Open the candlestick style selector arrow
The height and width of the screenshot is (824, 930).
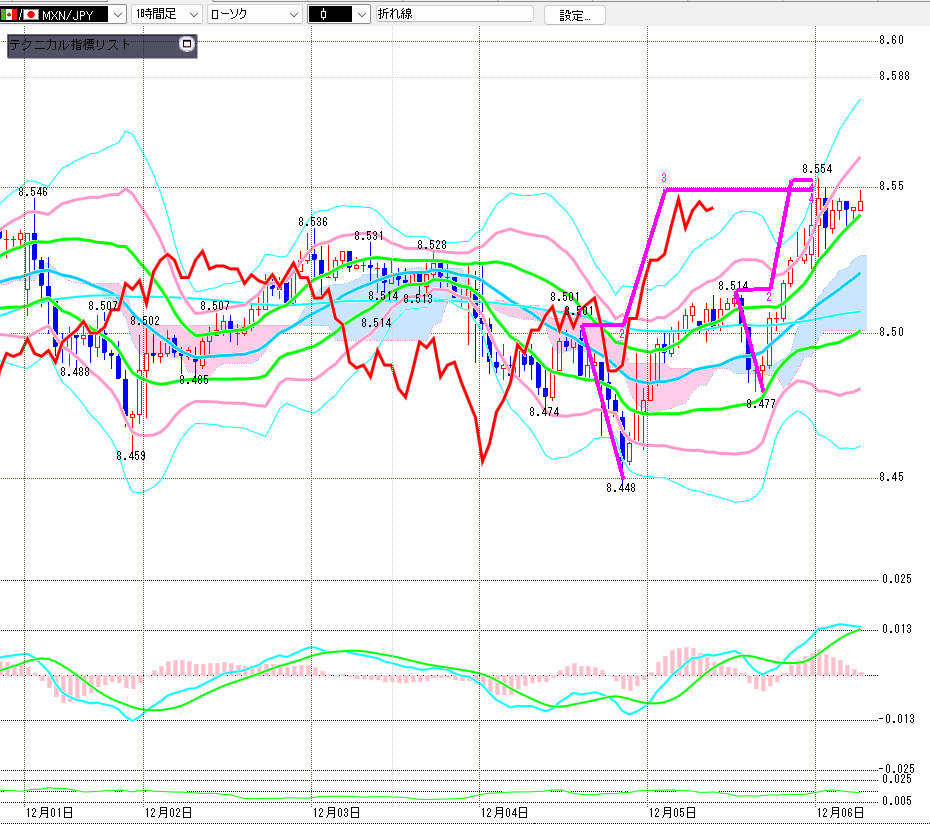pyautogui.click(x=361, y=14)
